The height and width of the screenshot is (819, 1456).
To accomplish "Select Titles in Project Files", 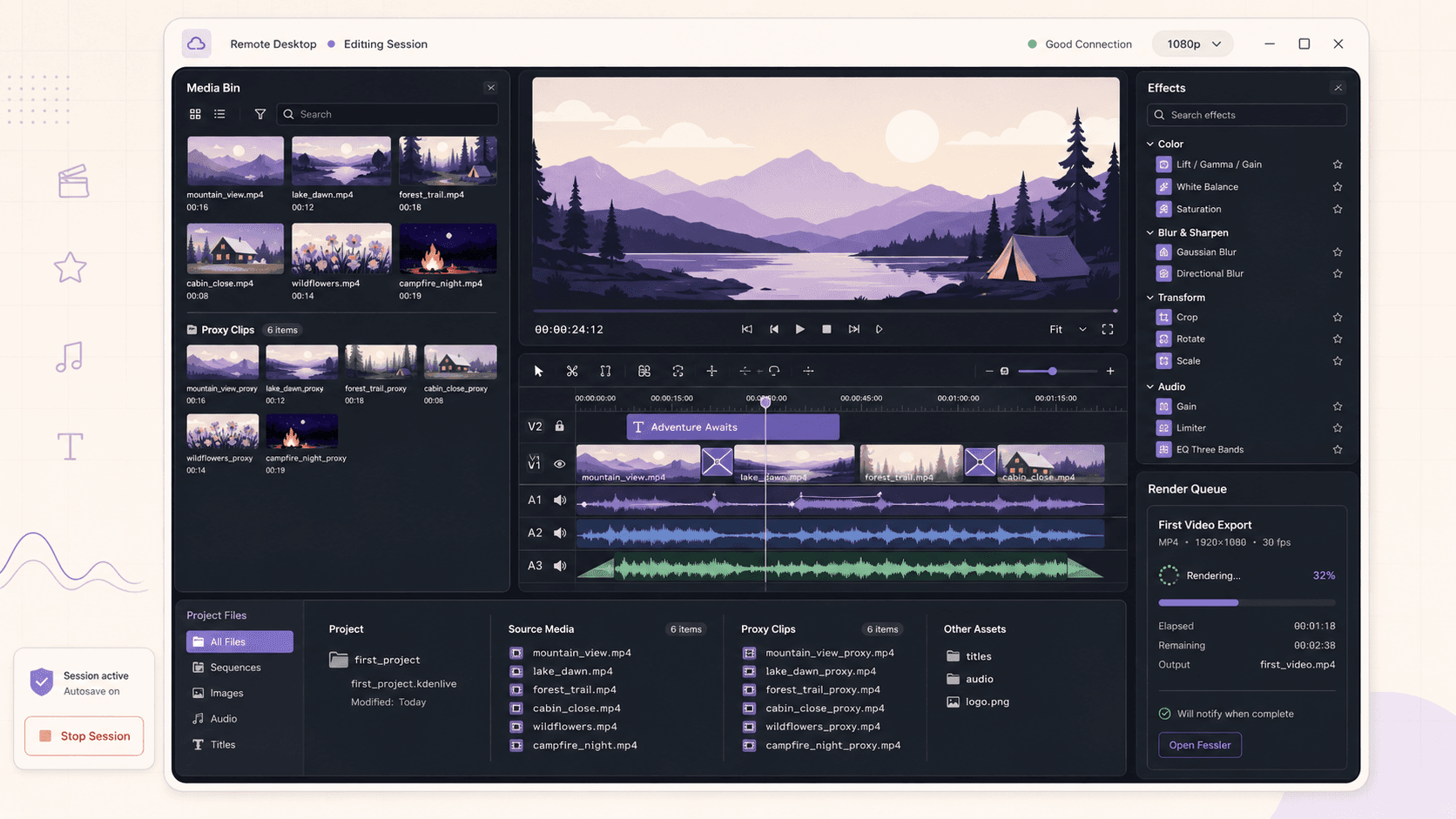I will coord(214,745).
